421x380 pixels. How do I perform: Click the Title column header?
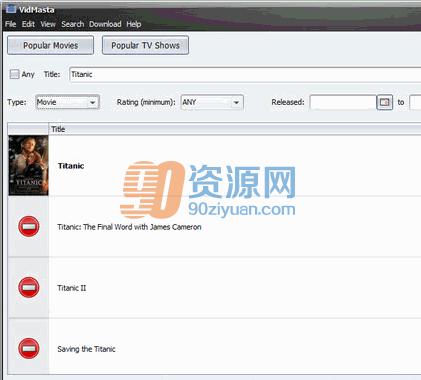pyautogui.click(x=235, y=129)
